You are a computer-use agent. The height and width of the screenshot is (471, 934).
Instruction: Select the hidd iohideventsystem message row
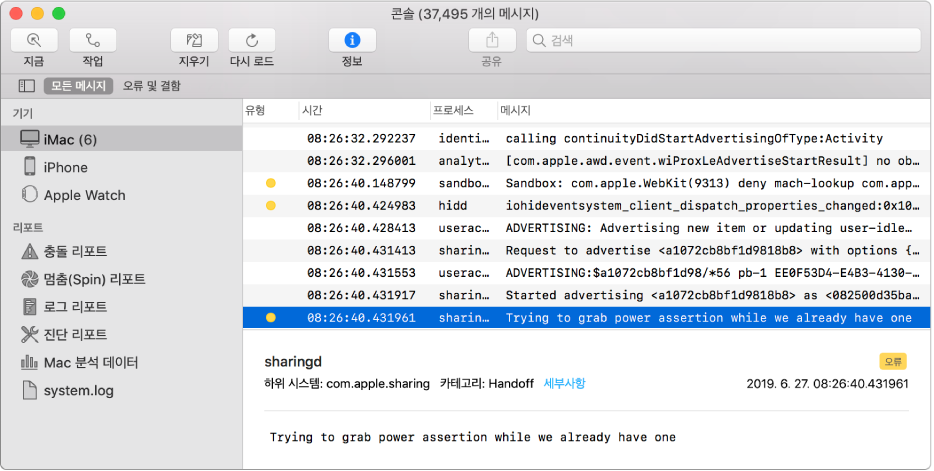[586, 205]
